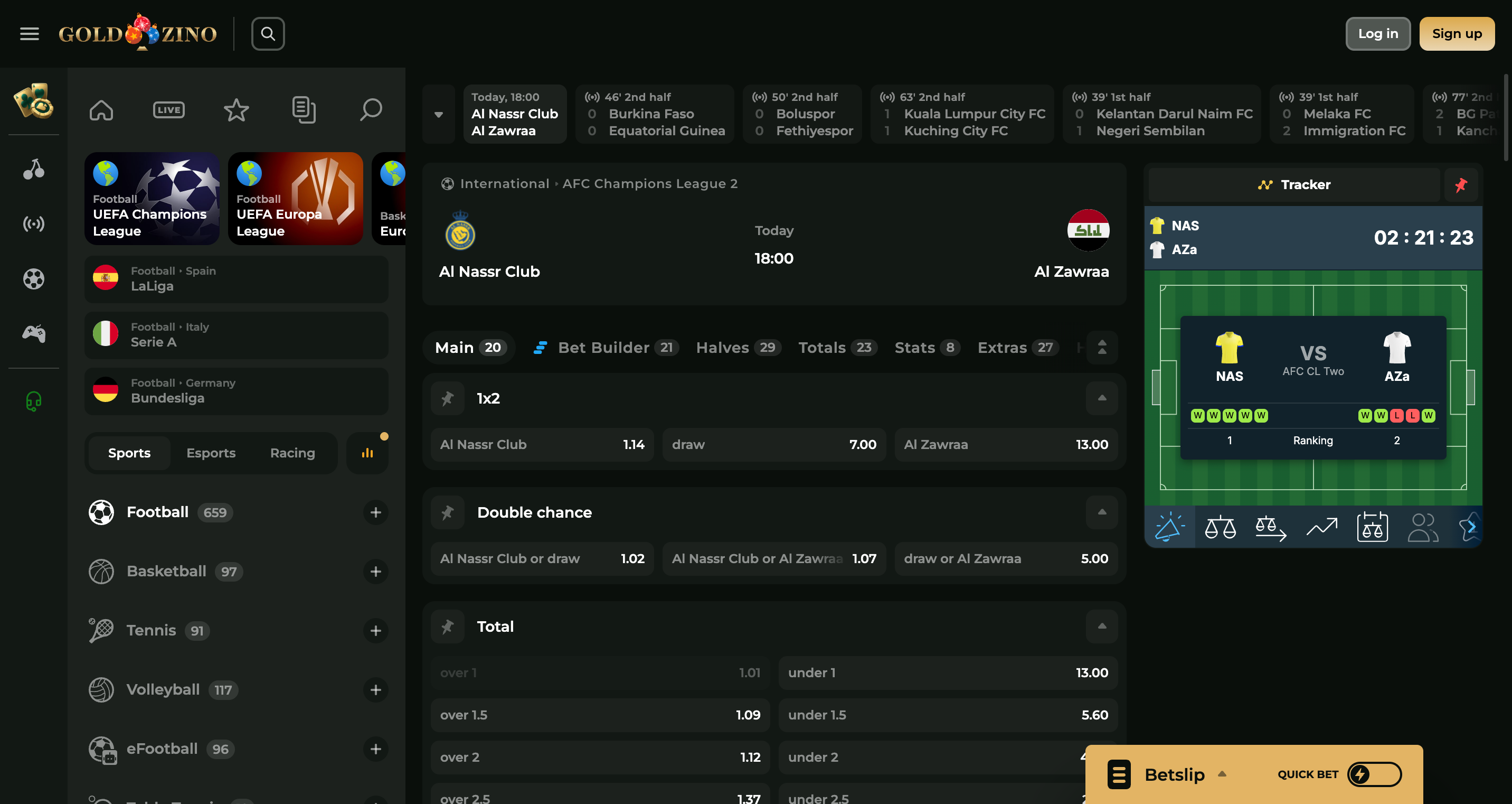The height and width of the screenshot is (804, 1512).
Task: Select the balance scales head-to-head view
Action: point(1220,527)
